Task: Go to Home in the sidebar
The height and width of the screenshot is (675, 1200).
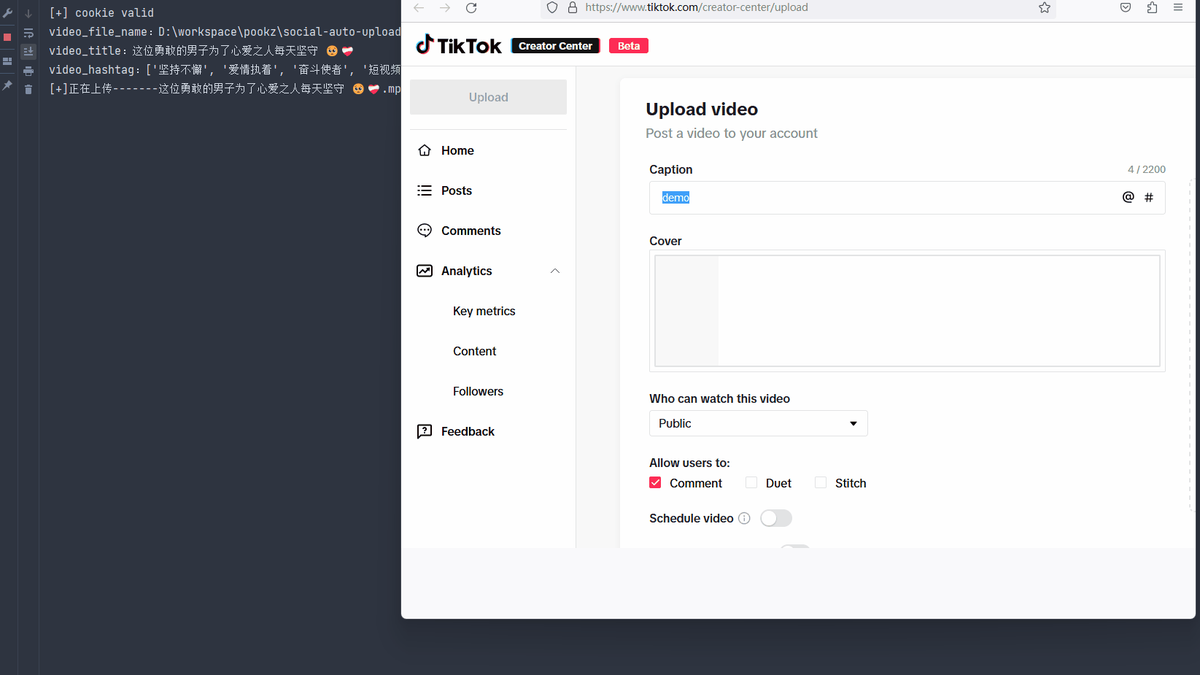Action: tap(457, 150)
